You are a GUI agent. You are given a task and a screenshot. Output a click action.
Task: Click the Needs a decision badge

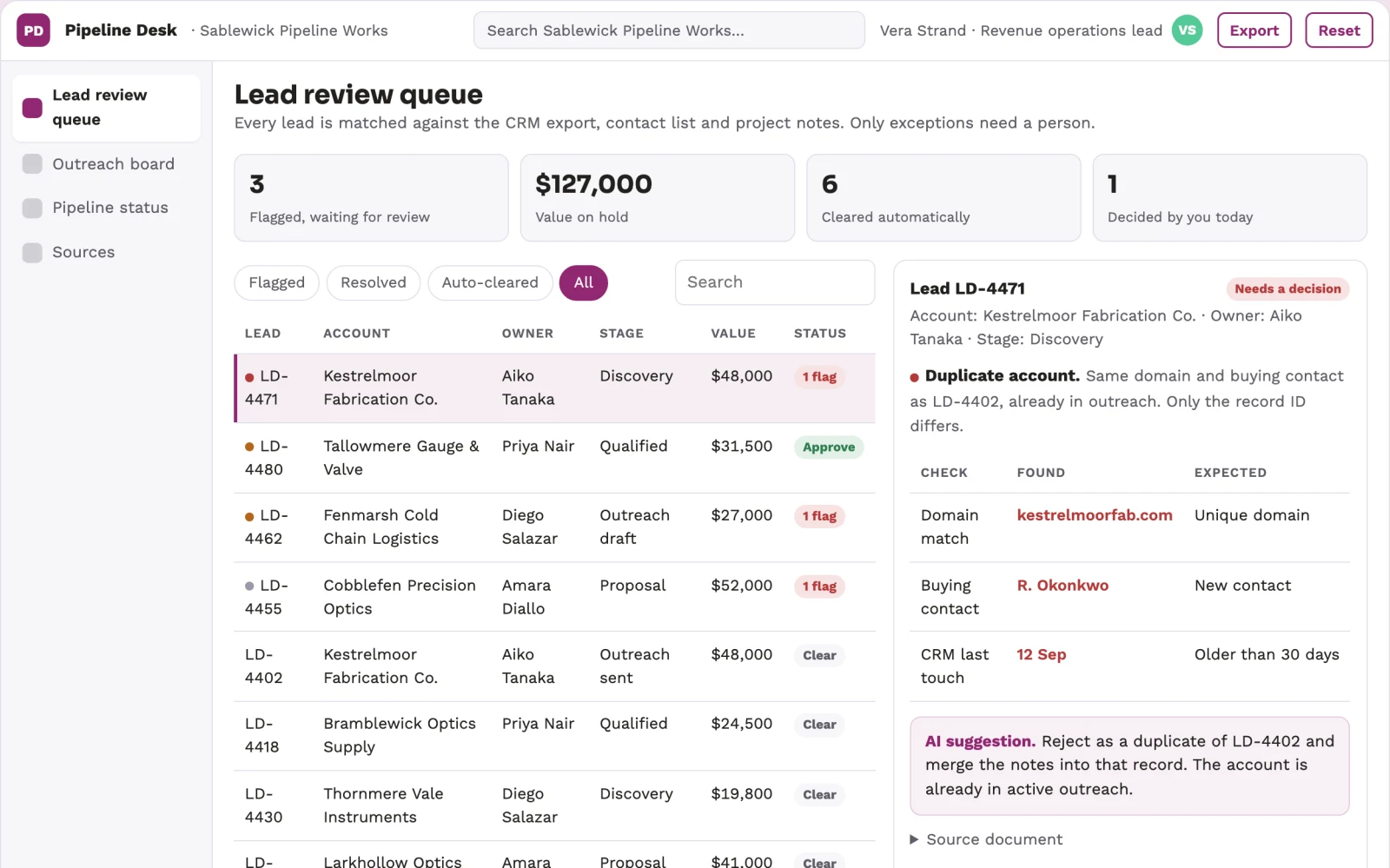coord(1287,288)
